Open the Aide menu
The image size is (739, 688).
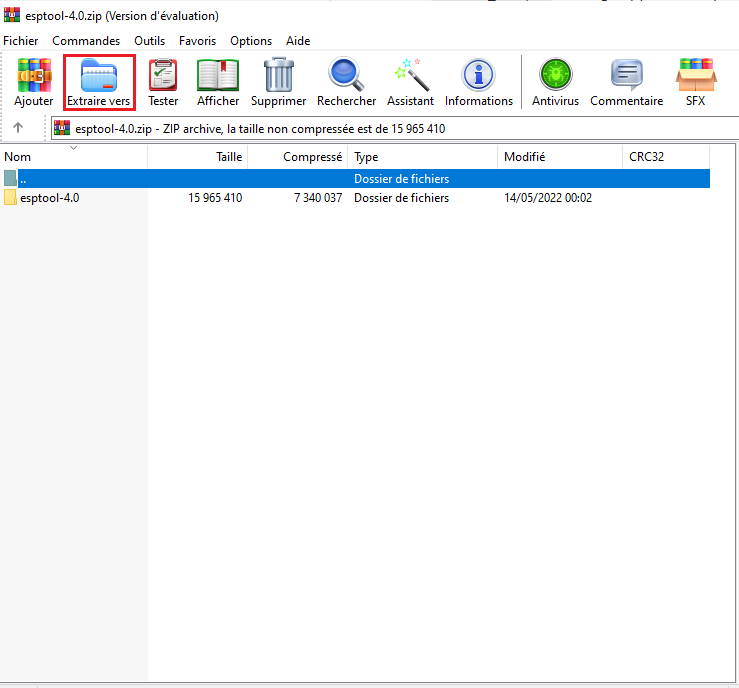coord(298,41)
